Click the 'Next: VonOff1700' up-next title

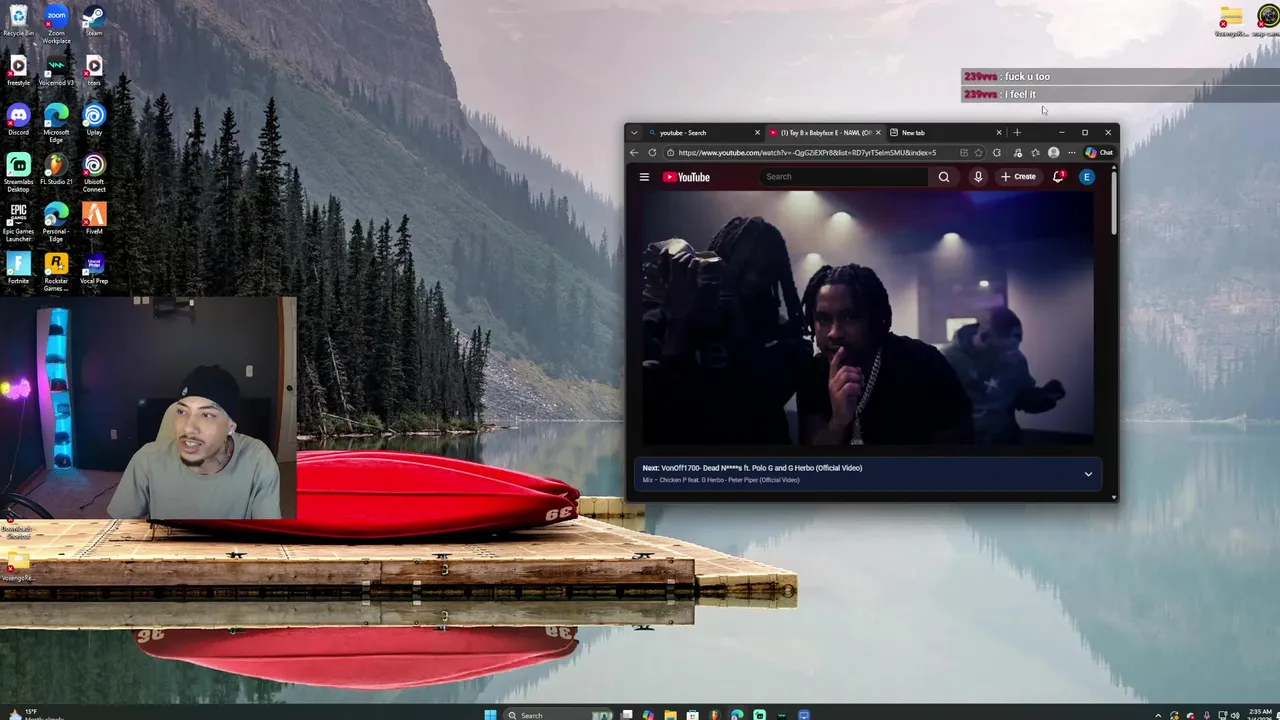pos(752,468)
